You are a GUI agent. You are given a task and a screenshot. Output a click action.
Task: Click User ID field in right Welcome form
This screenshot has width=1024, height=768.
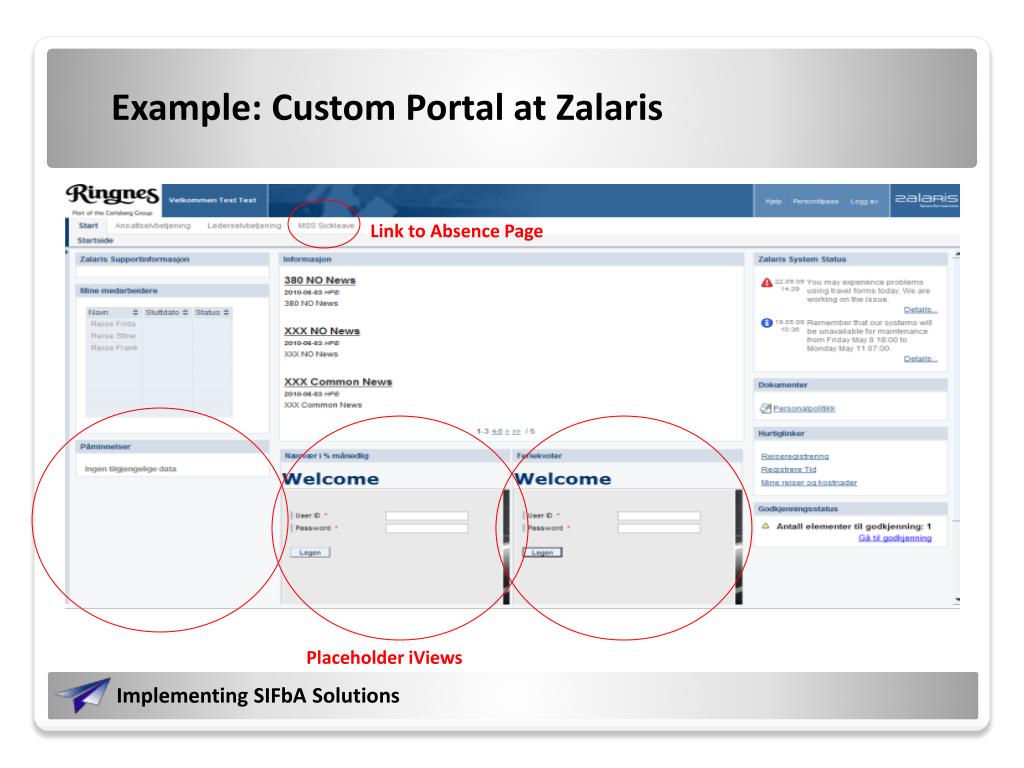tap(659, 516)
